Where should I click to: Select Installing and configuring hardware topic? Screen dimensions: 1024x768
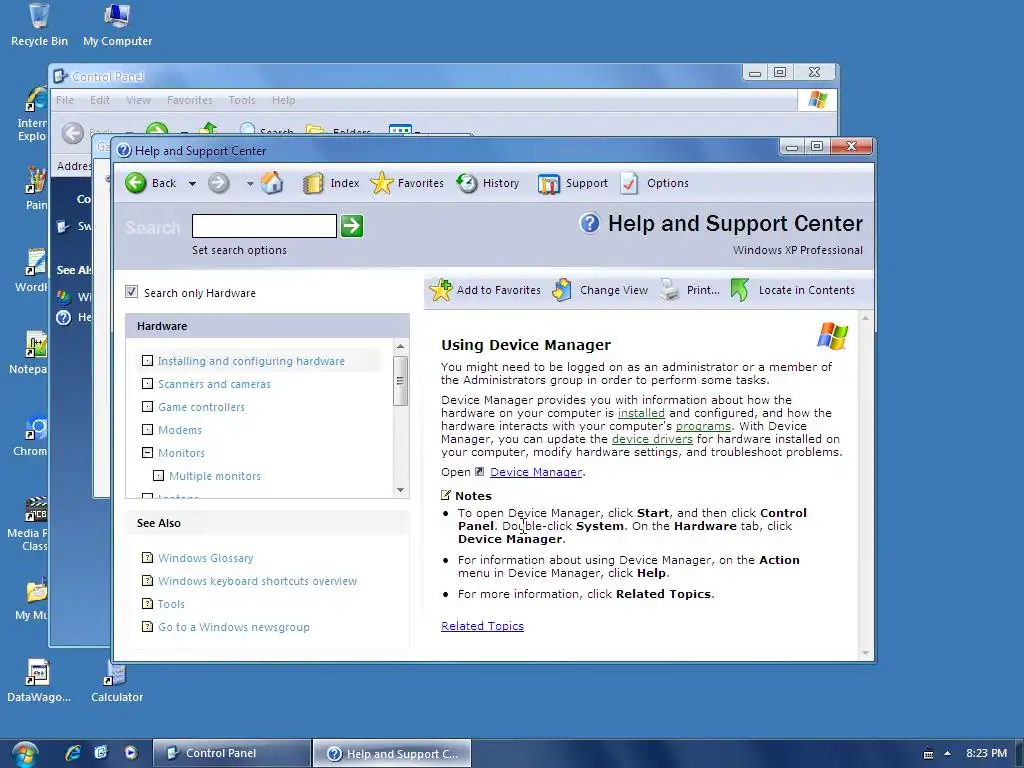pyautogui.click(x=251, y=361)
